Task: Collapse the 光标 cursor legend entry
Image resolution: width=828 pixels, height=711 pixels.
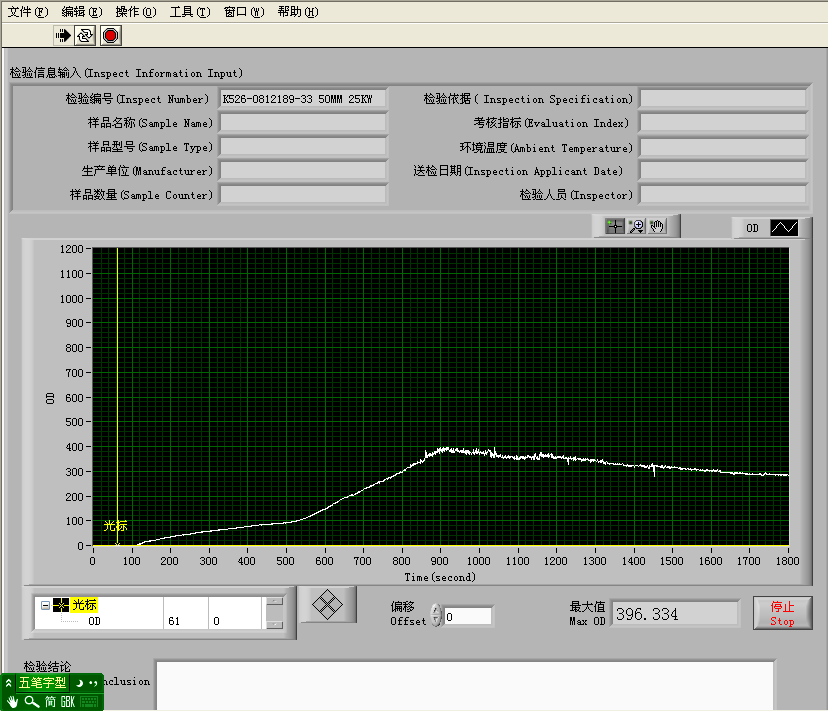Action: click(44, 606)
